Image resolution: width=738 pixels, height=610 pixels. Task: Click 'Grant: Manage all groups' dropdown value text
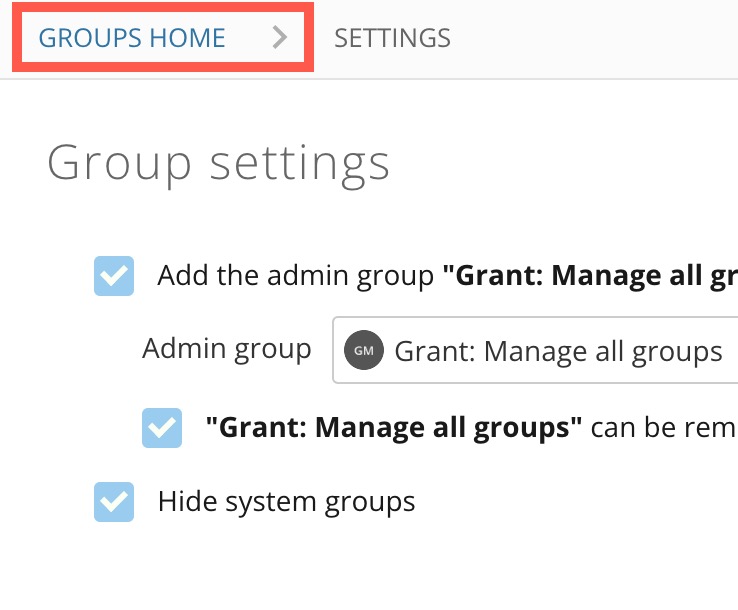(558, 351)
